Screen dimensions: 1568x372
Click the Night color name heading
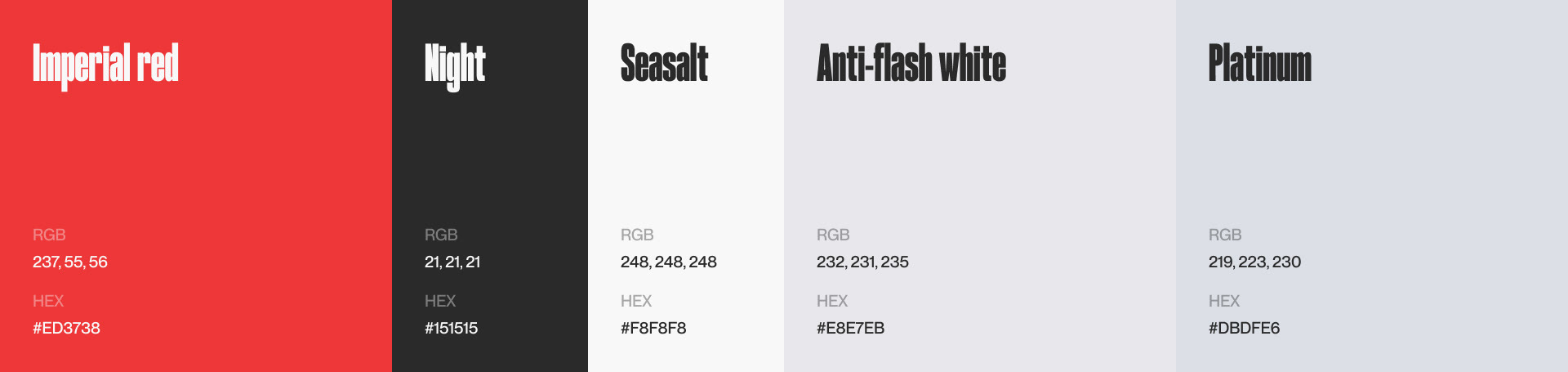tap(455, 64)
